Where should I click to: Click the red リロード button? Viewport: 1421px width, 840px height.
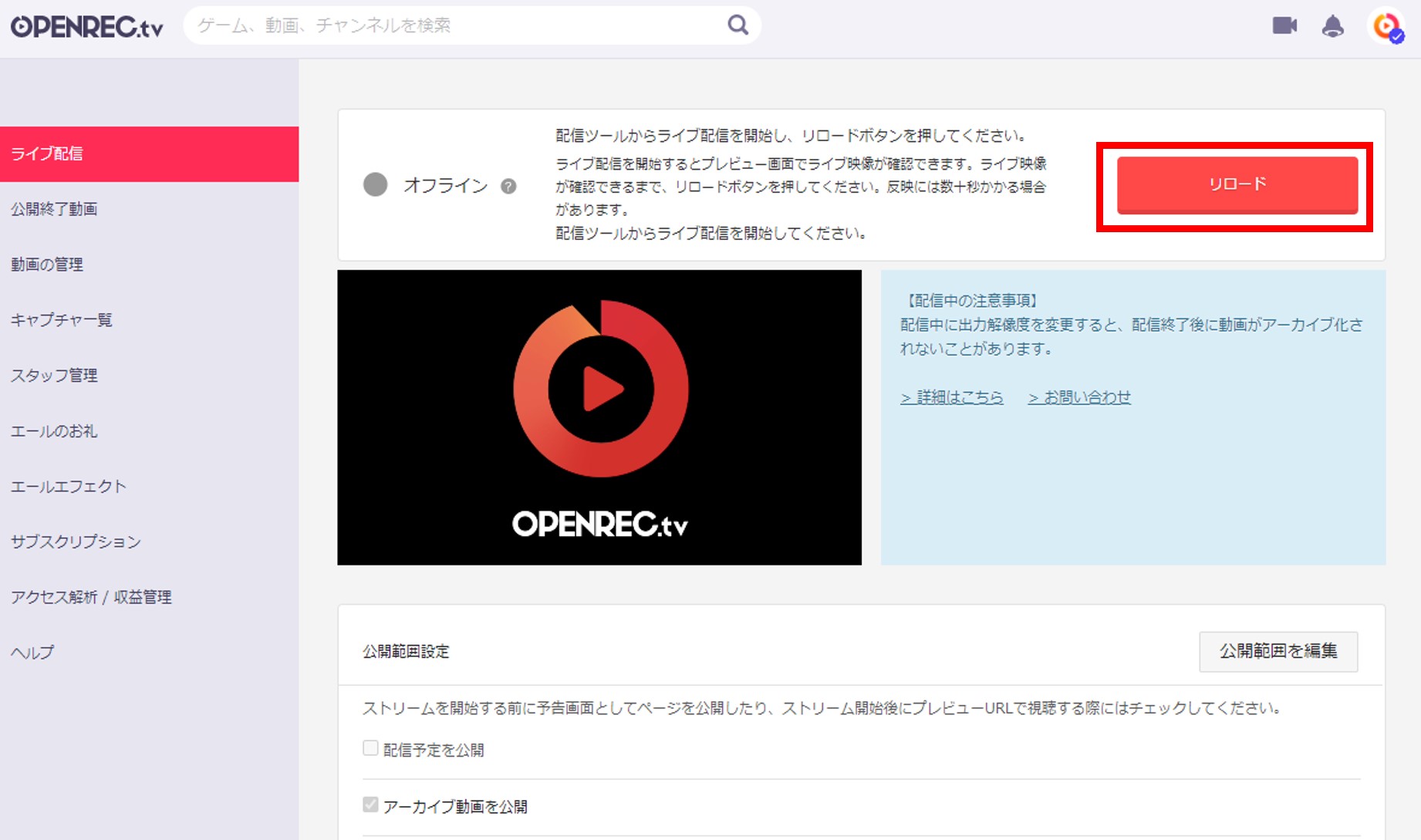[x=1237, y=184]
